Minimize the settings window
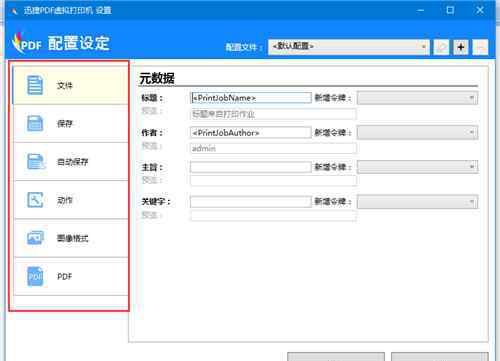The width and height of the screenshot is (500, 361). pos(421,11)
